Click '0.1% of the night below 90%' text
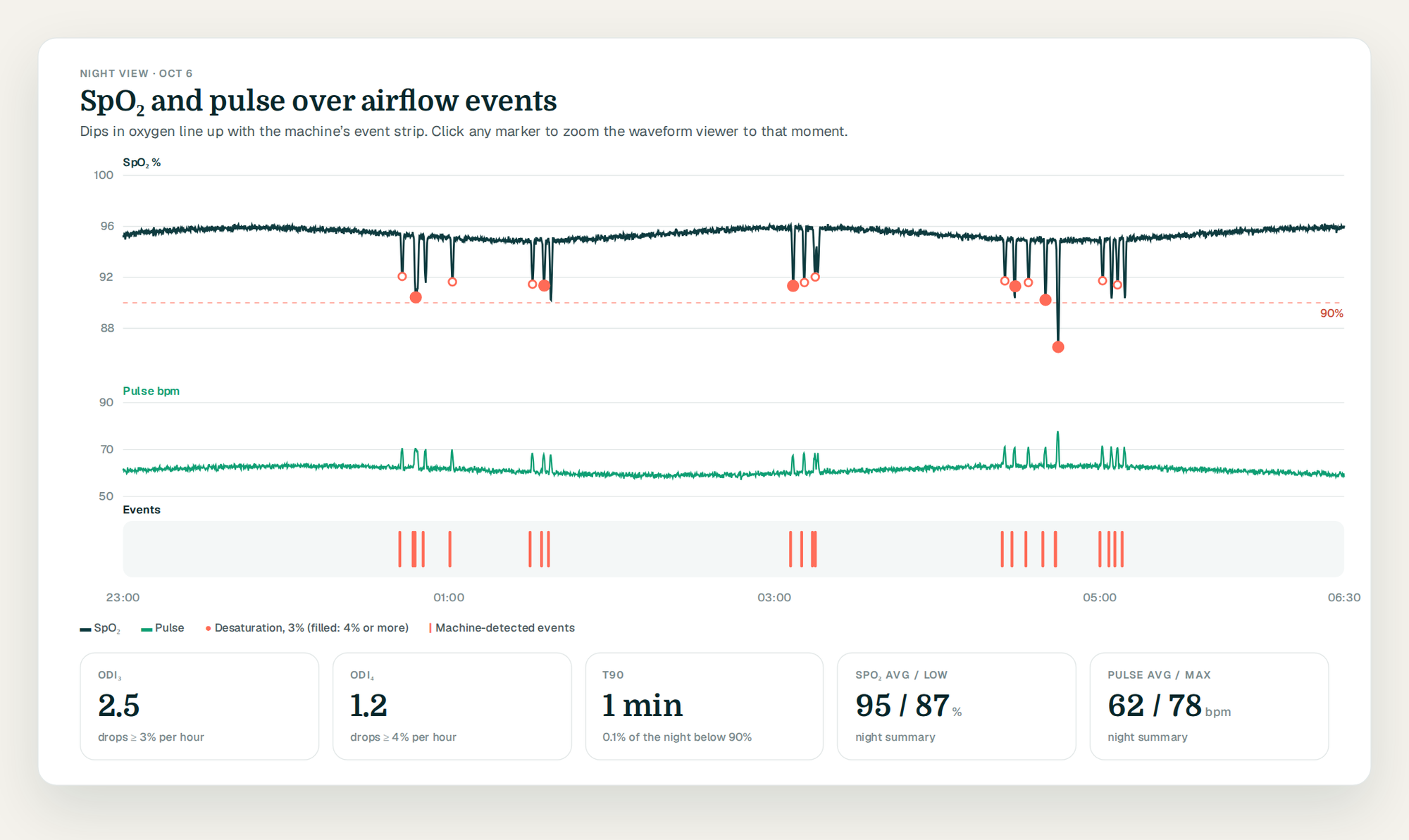 pos(677,737)
